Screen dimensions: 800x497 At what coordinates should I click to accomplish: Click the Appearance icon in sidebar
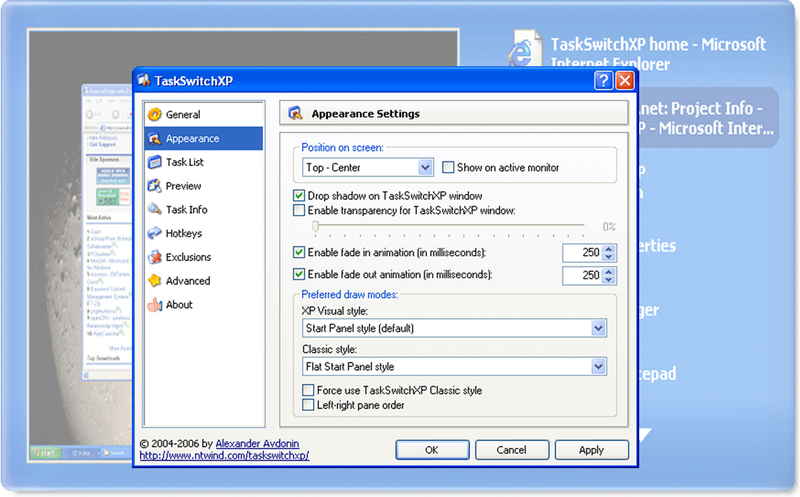[155, 138]
